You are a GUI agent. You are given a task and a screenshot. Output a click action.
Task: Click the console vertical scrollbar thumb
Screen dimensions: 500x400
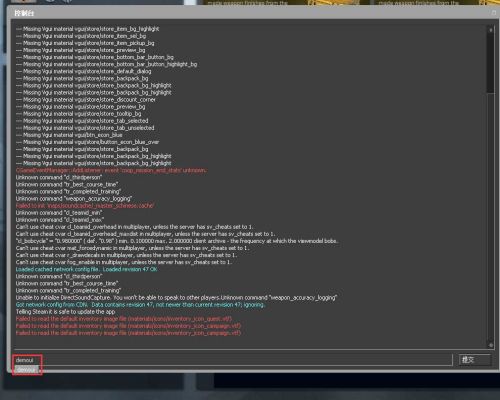[490, 63]
